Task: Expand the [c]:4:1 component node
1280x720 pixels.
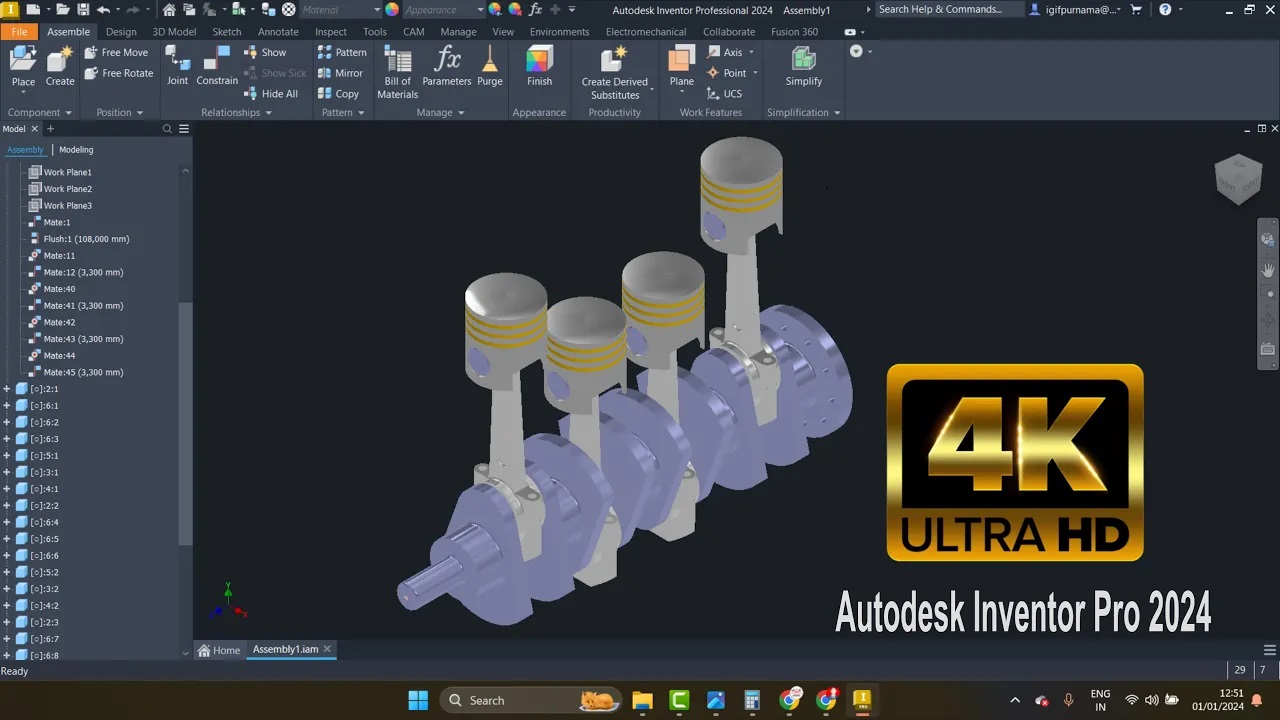Action: tap(7, 489)
